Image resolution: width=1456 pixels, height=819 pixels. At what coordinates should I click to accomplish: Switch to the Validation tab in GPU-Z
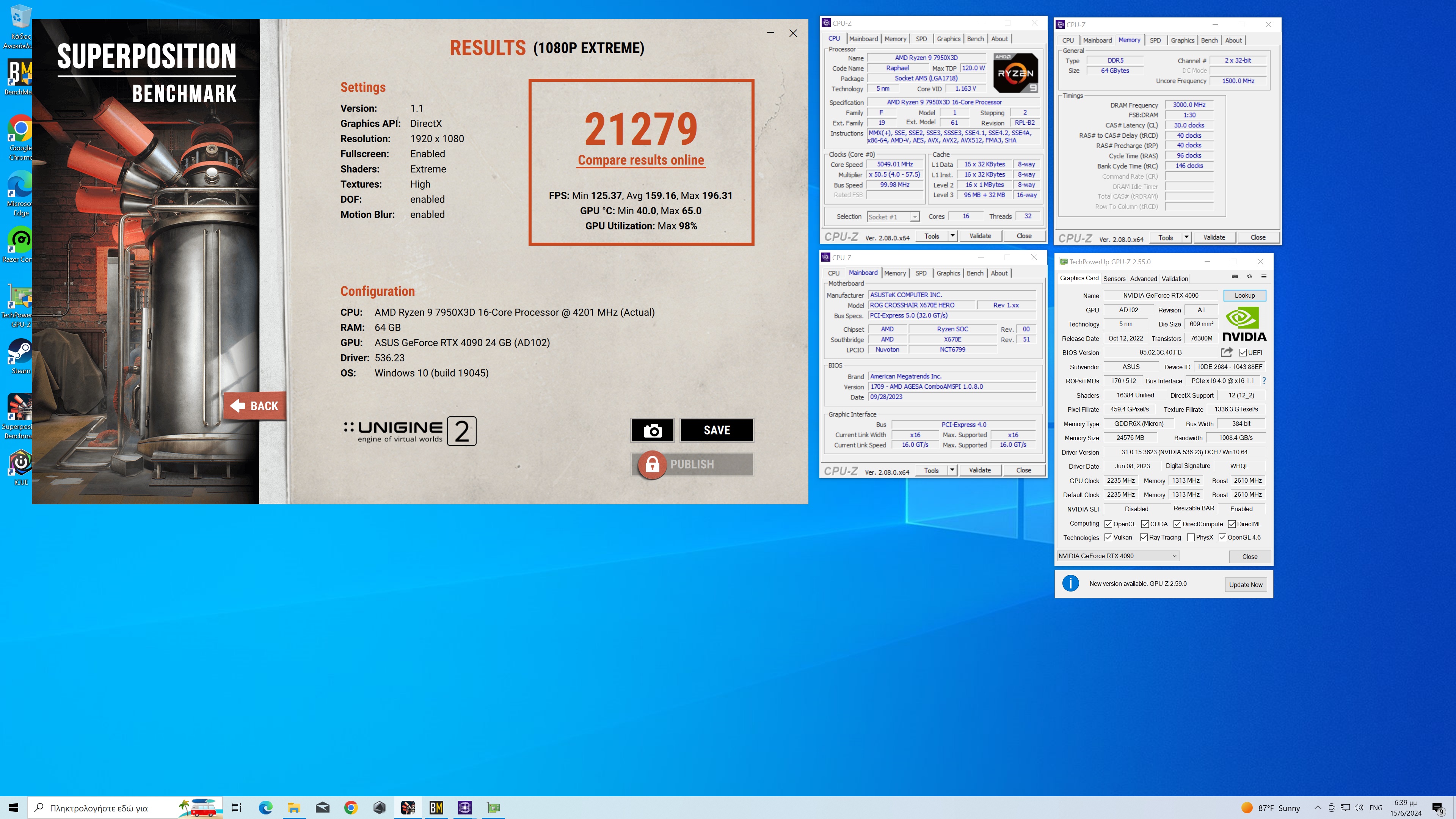click(1175, 279)
